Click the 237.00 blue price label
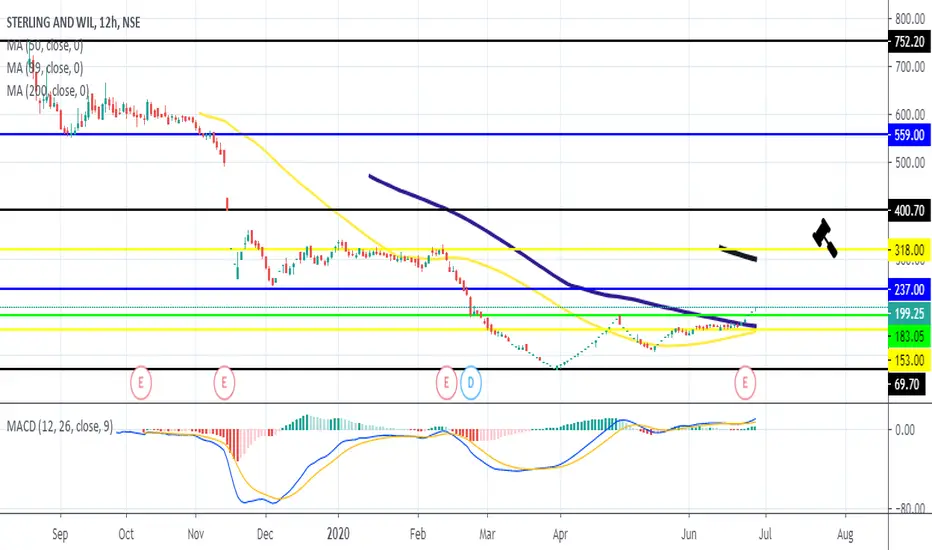 pos(909,290)
